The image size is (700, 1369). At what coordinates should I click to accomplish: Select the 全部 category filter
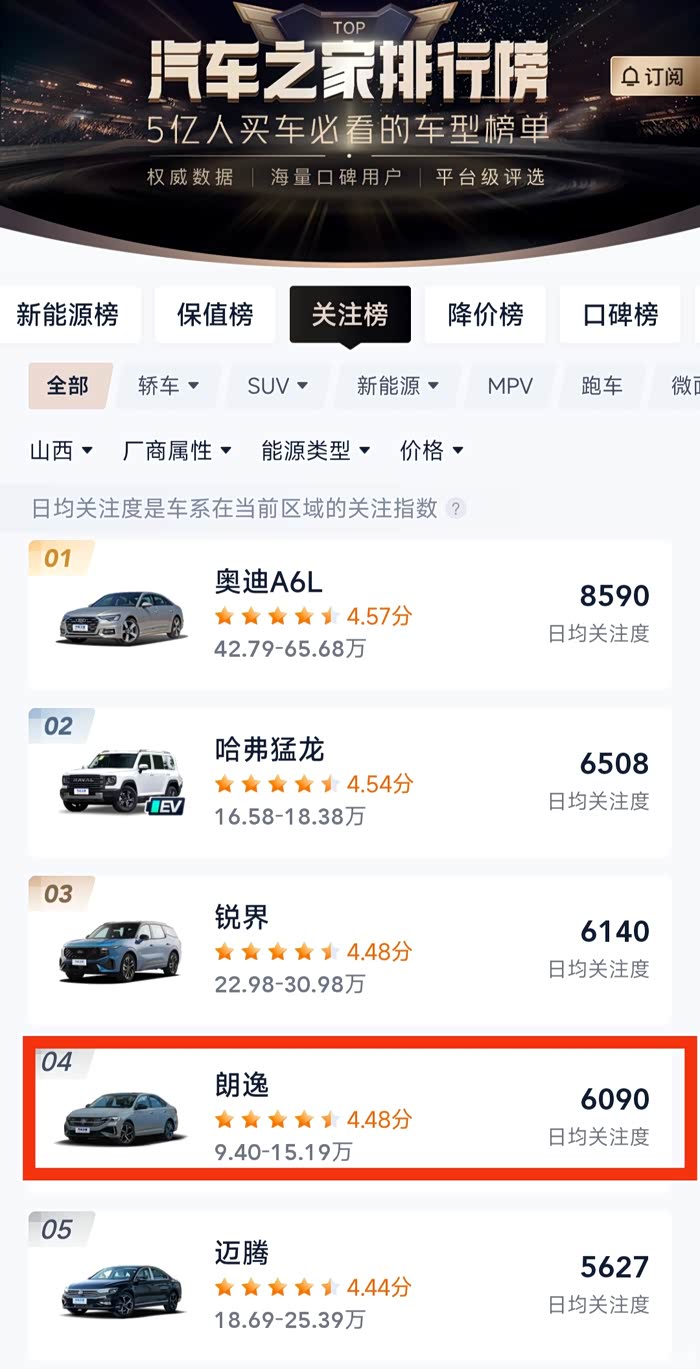(68, 386)
